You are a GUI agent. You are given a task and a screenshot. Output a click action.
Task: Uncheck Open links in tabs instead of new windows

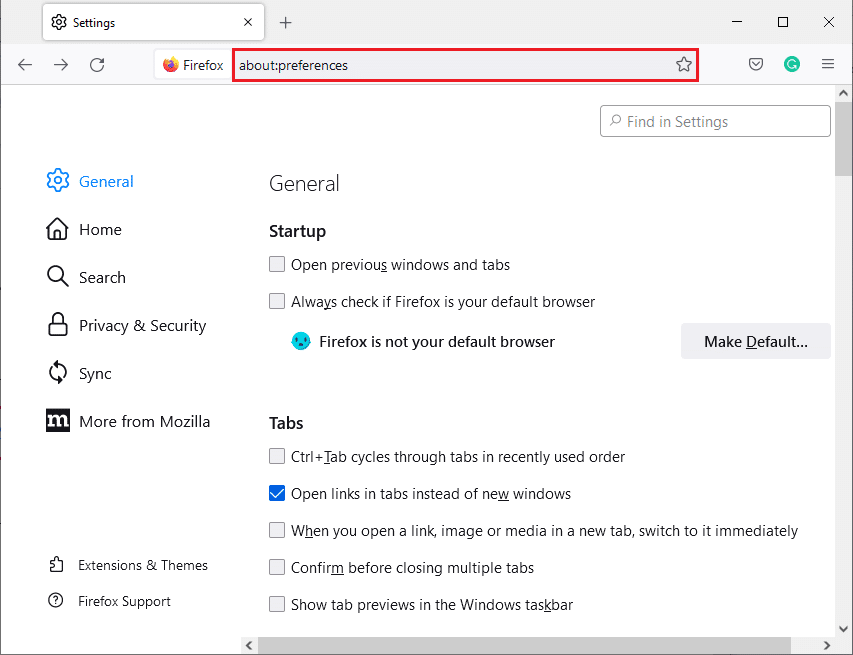tap(277, 493)
